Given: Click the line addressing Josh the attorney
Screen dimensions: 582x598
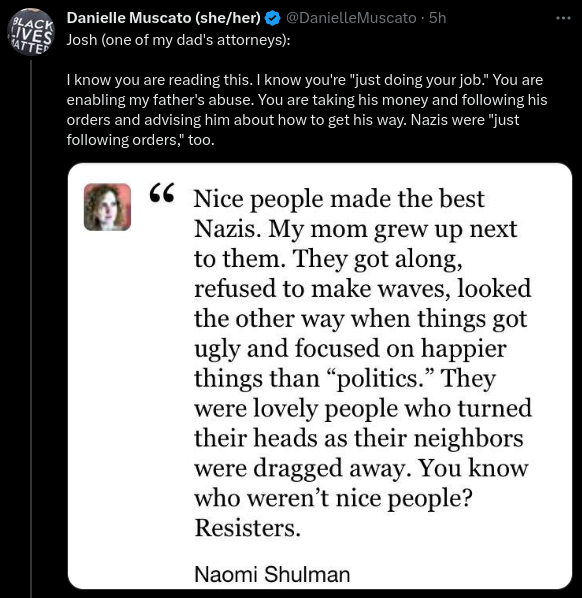Looking at the screenshot, I should [x=178, y=40].
